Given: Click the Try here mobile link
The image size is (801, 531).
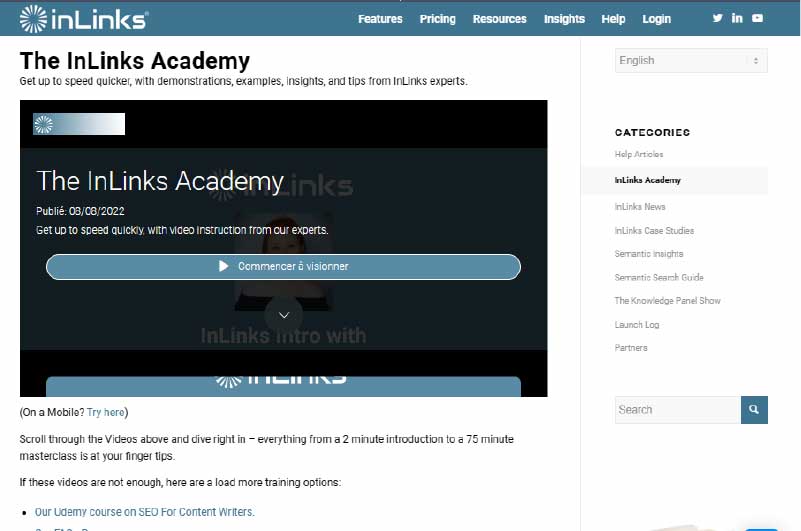Looking at the screenshot, I should [106, 412].
